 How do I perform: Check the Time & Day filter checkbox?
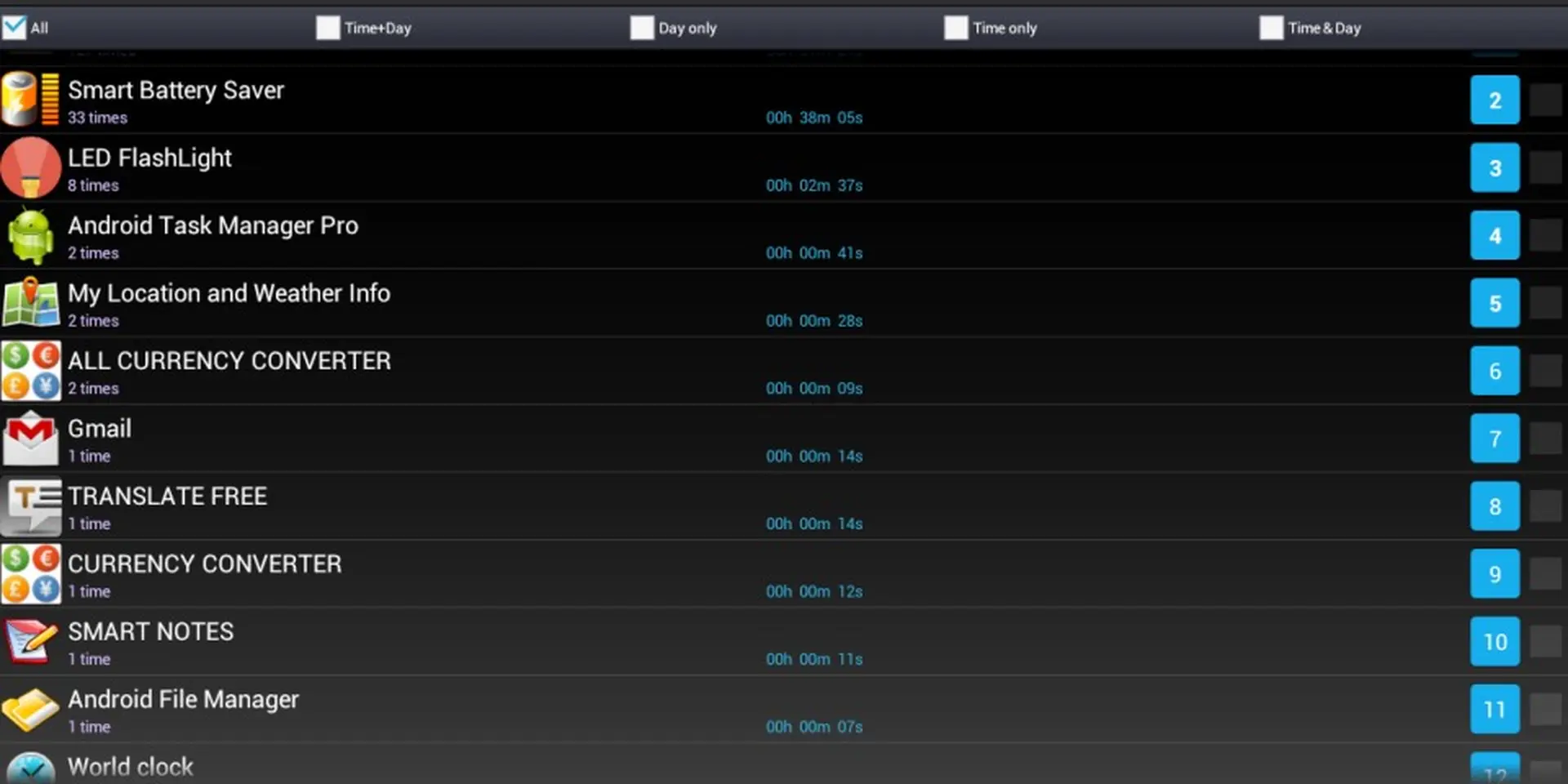pyautogui.click(x=1272, y=28)
